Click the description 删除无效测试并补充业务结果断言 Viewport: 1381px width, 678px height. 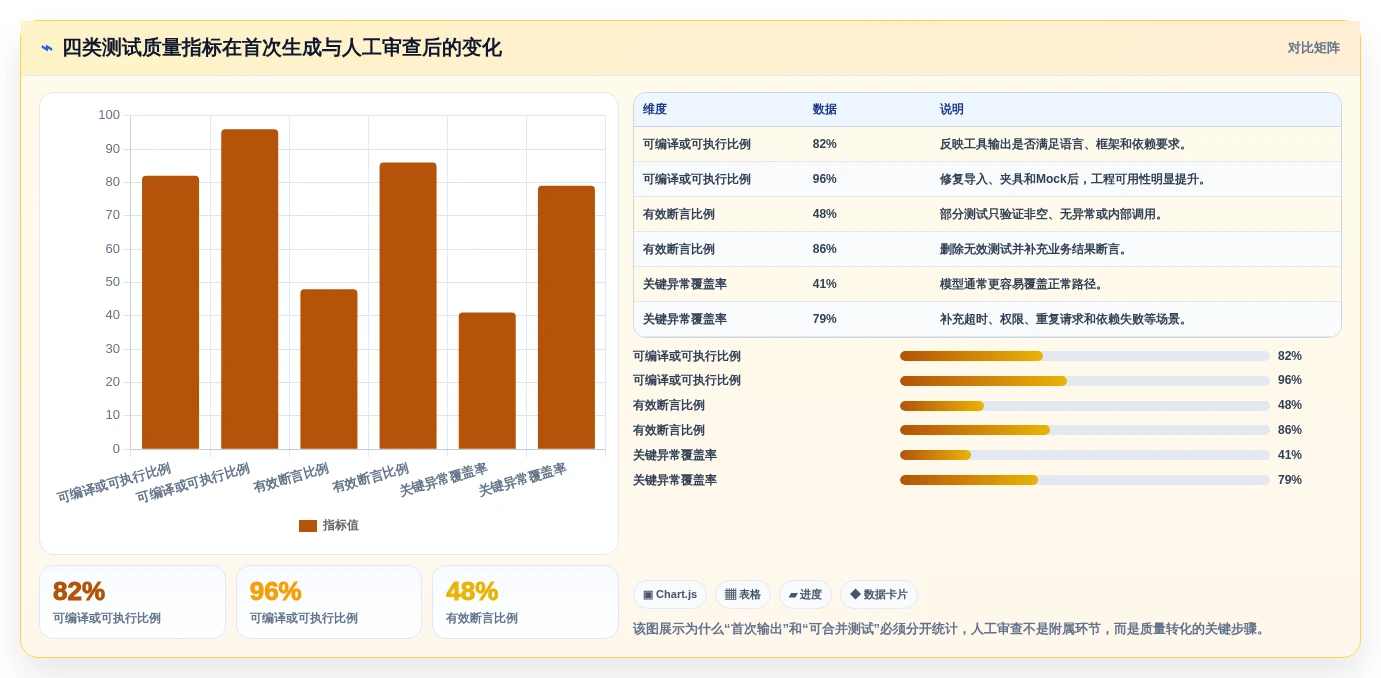tap(1036, 249)
